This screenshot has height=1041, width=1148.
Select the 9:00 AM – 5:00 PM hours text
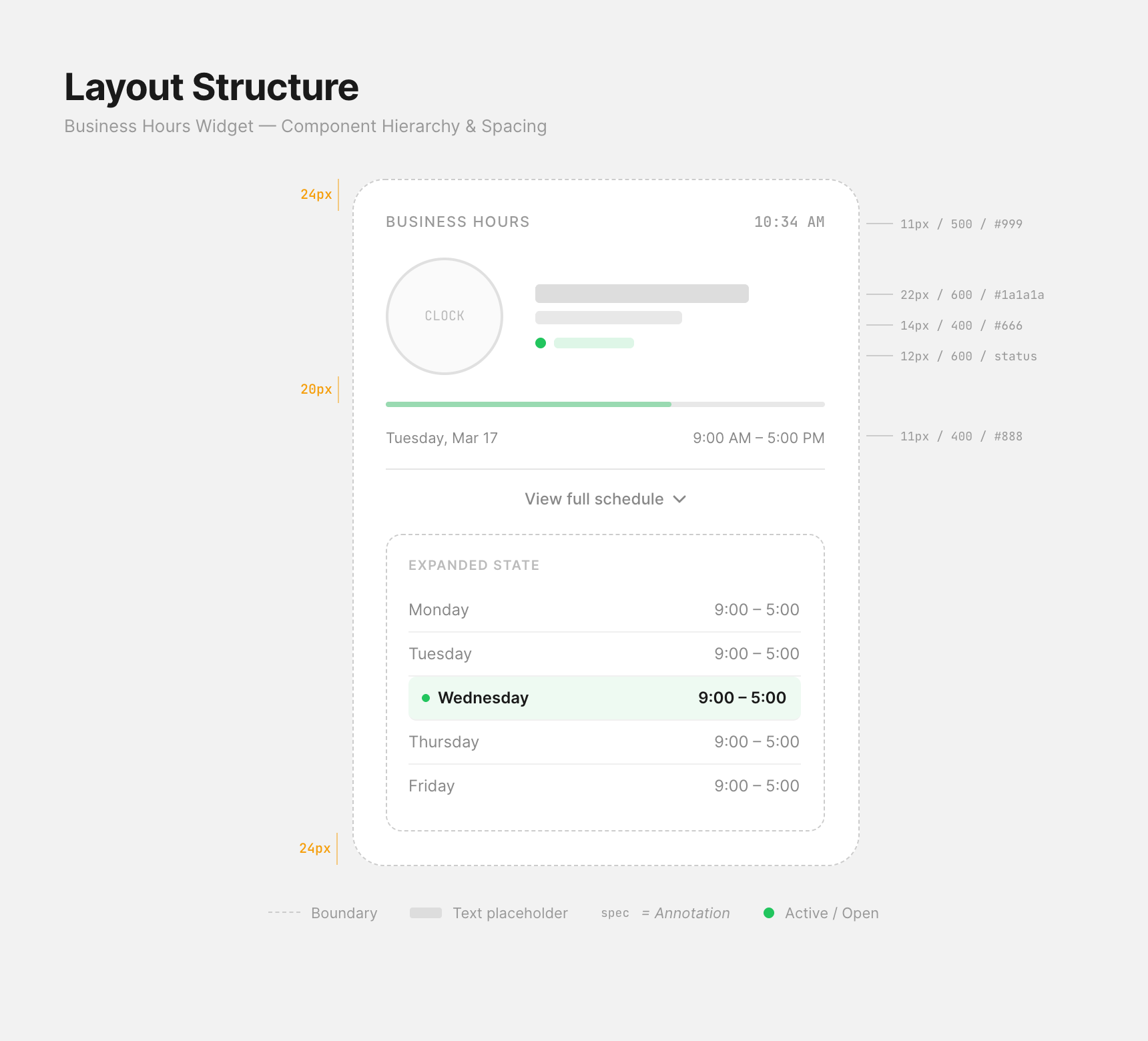pos(759,438)
